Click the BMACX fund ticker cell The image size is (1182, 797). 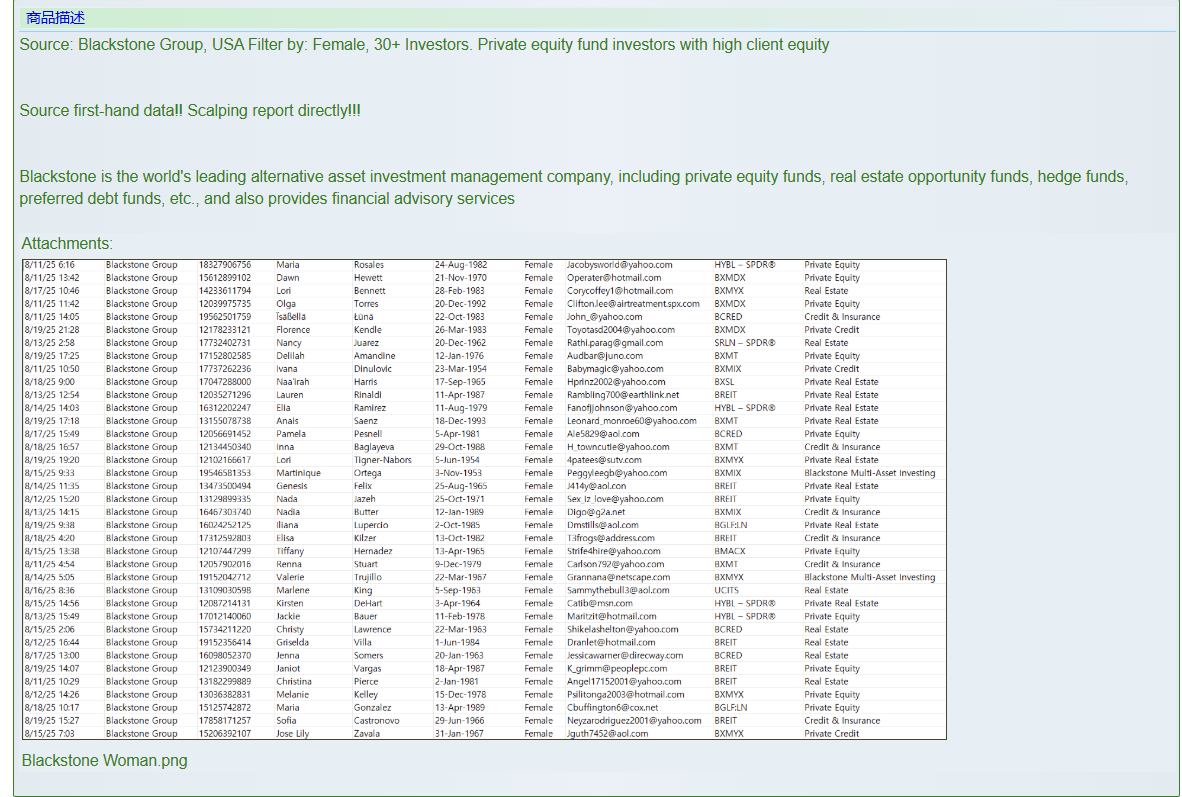pos(731,552)
